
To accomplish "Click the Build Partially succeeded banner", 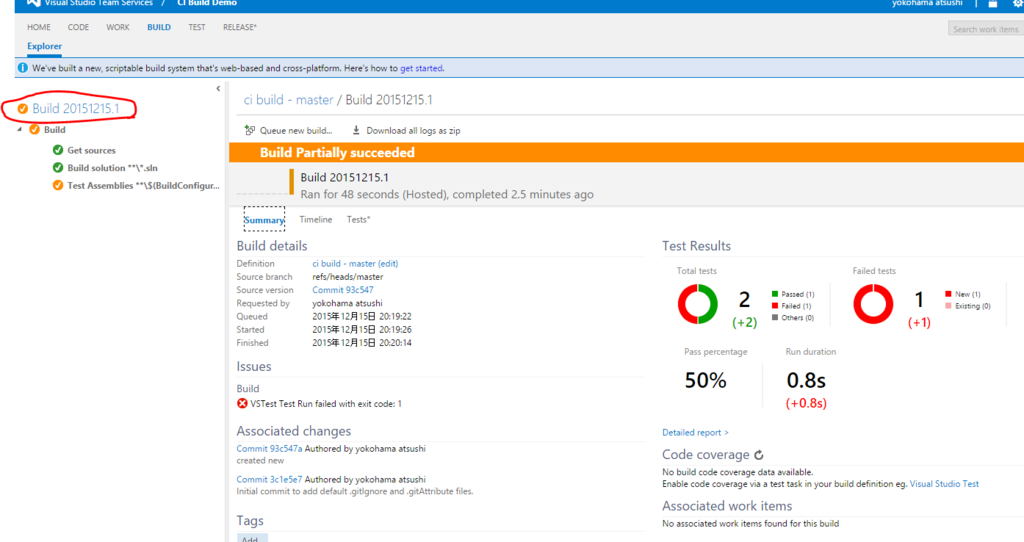I will point(626,153).
